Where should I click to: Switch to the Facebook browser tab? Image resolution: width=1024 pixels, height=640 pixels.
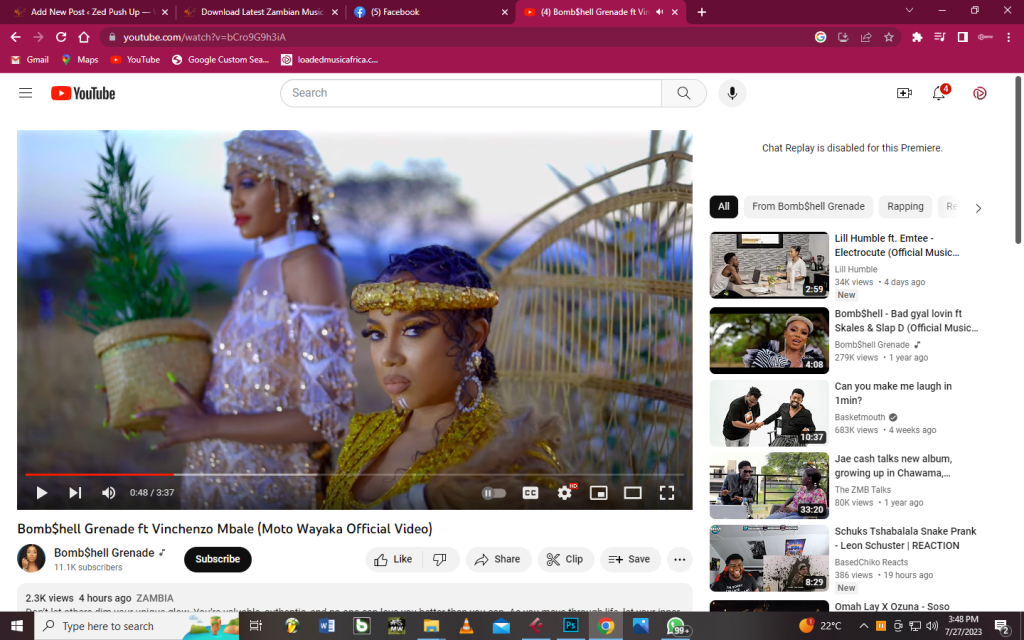(x=429, y=12)
